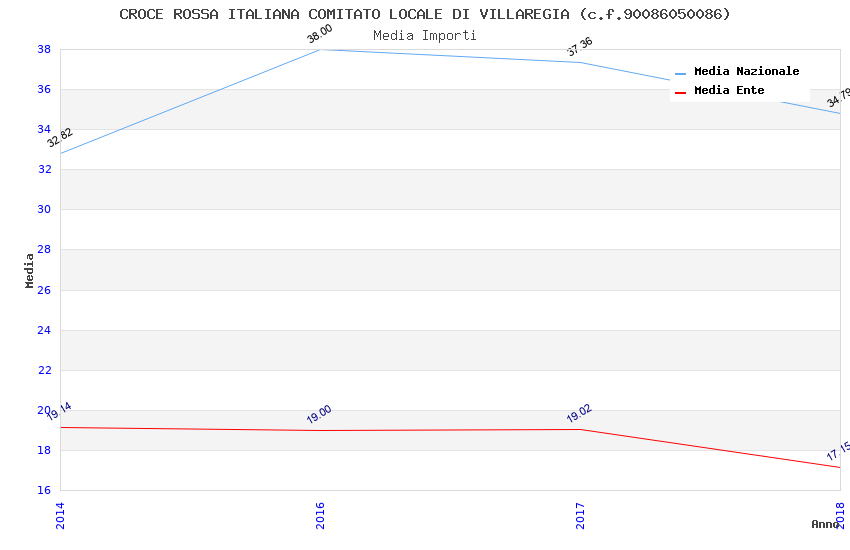Click the y-axis tick value 18
850x550 pixels.
tap(44, 451)
